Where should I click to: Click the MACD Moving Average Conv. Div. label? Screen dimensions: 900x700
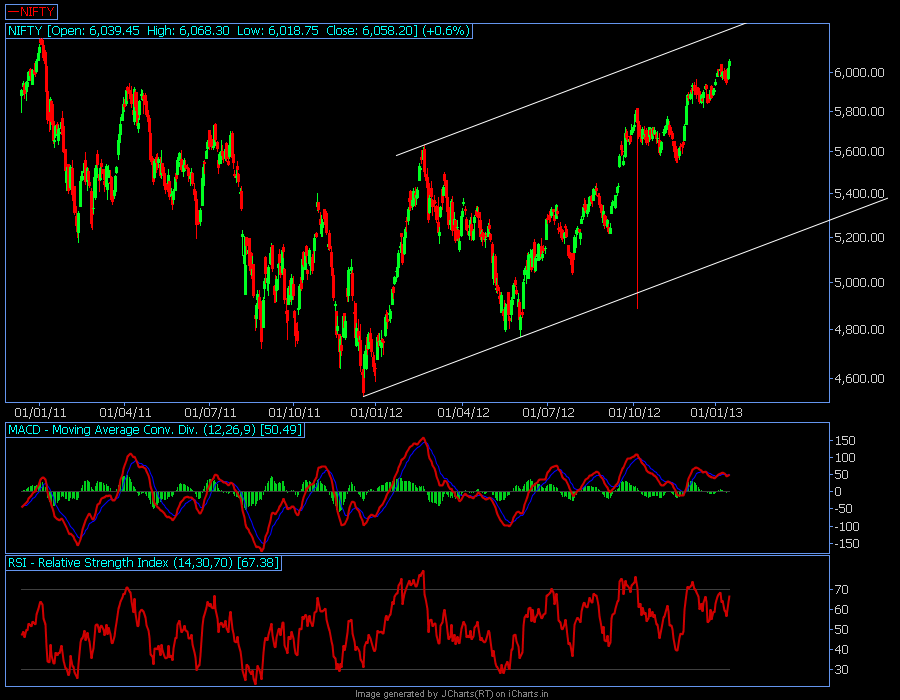(155, 430)
